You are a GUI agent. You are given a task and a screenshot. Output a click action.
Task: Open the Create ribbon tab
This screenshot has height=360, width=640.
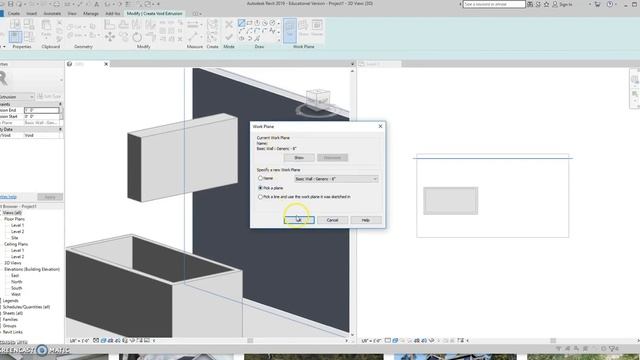coord(13,13)
